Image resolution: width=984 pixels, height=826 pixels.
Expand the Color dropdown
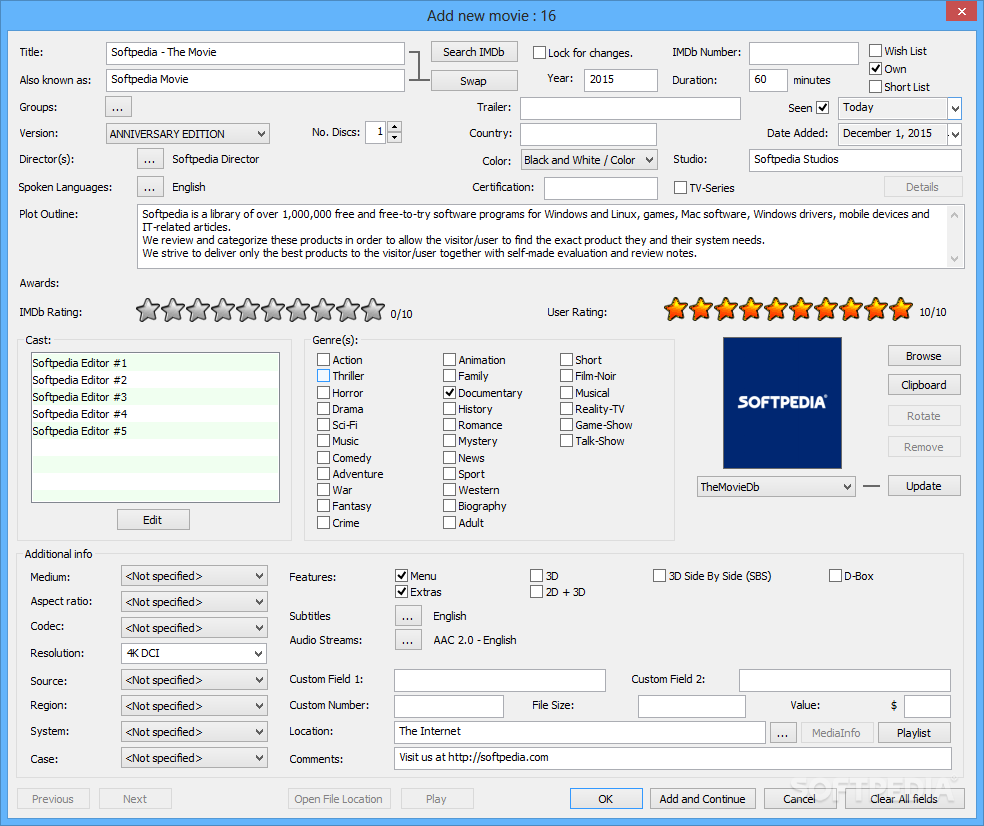(589, 160)
